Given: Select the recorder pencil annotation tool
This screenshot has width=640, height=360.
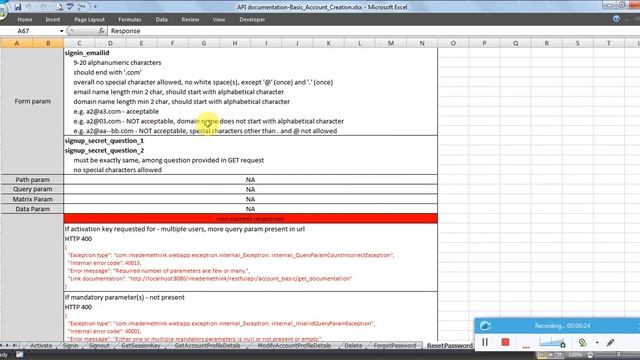Looking at the screenshot, I should pos(610,342).
